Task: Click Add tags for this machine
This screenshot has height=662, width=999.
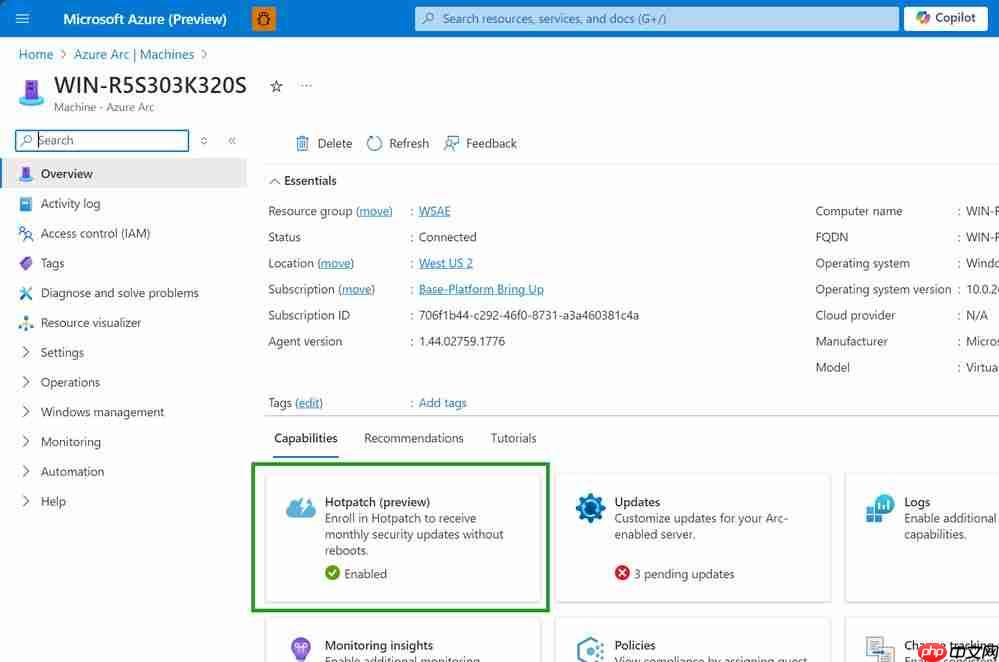Action: [441, 402]
